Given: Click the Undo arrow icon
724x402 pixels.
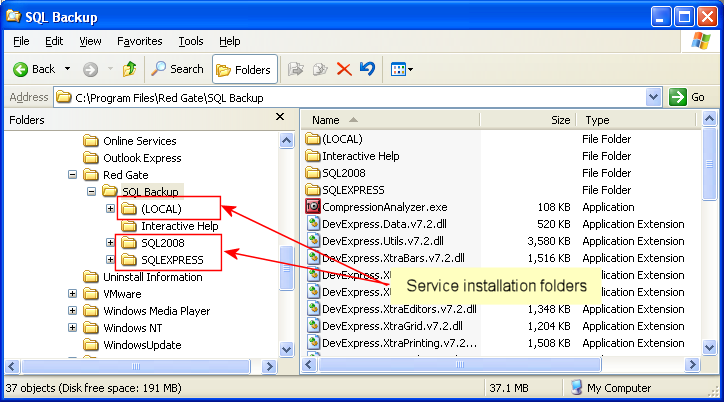Looking at the screenshot, I should click(367, 69).
